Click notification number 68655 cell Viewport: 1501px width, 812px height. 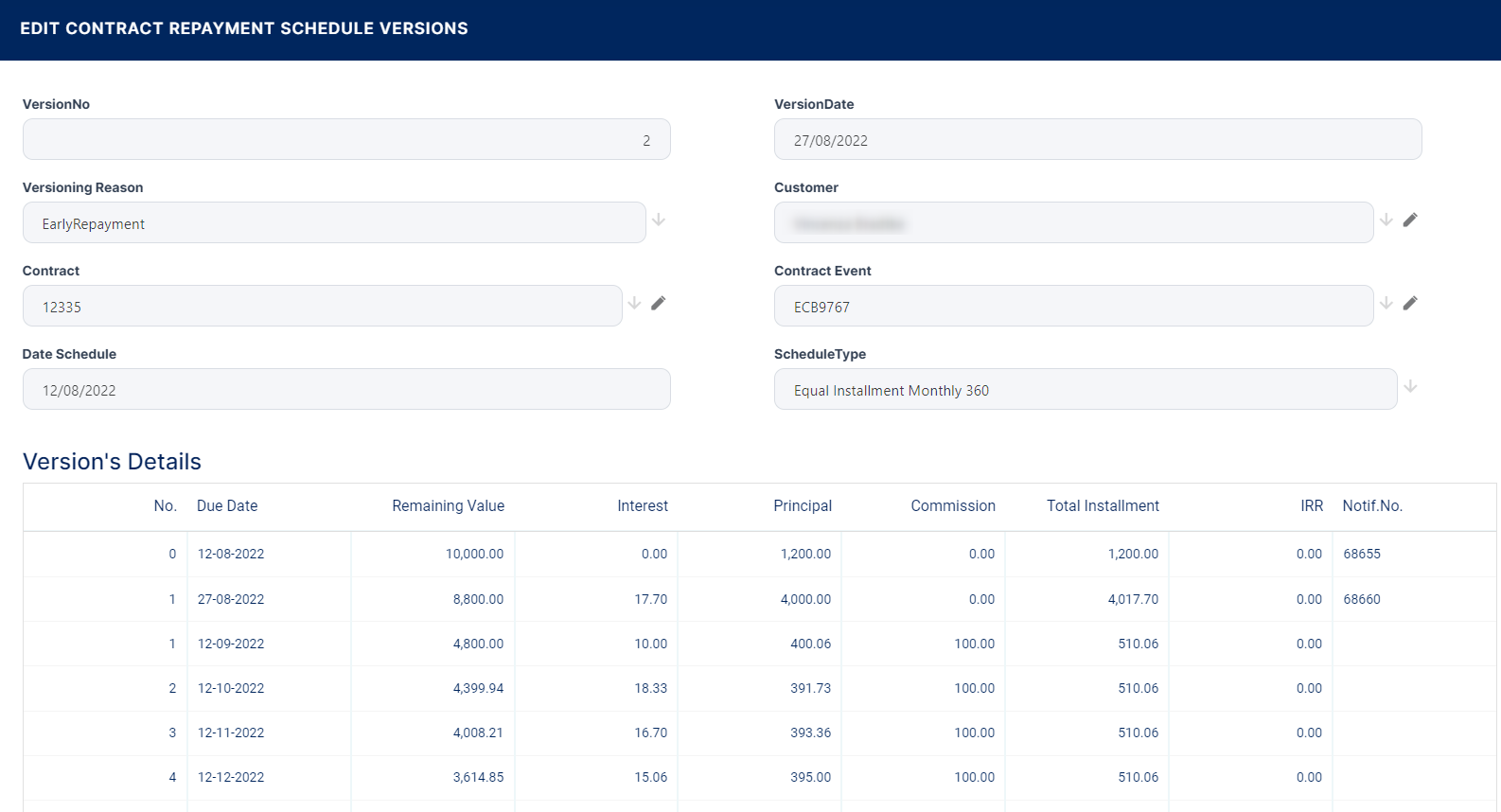[x=1362, y=555]
